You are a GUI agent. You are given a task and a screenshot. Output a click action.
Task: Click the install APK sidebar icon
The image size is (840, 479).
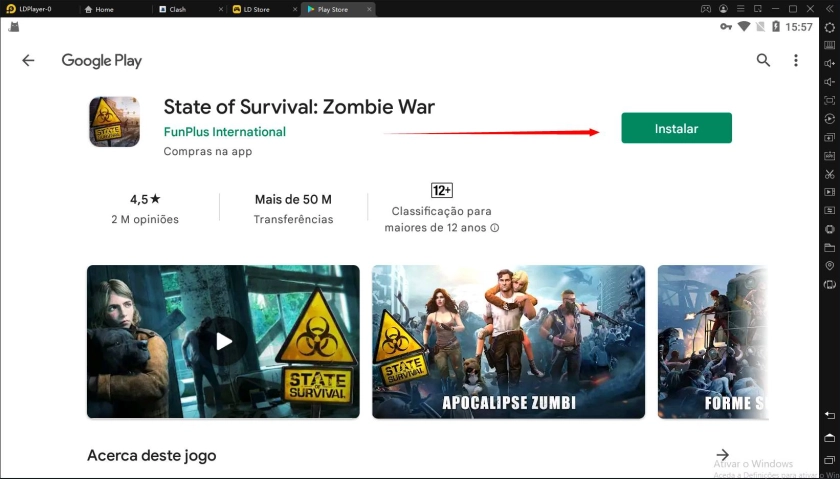(x=829, y=155)
